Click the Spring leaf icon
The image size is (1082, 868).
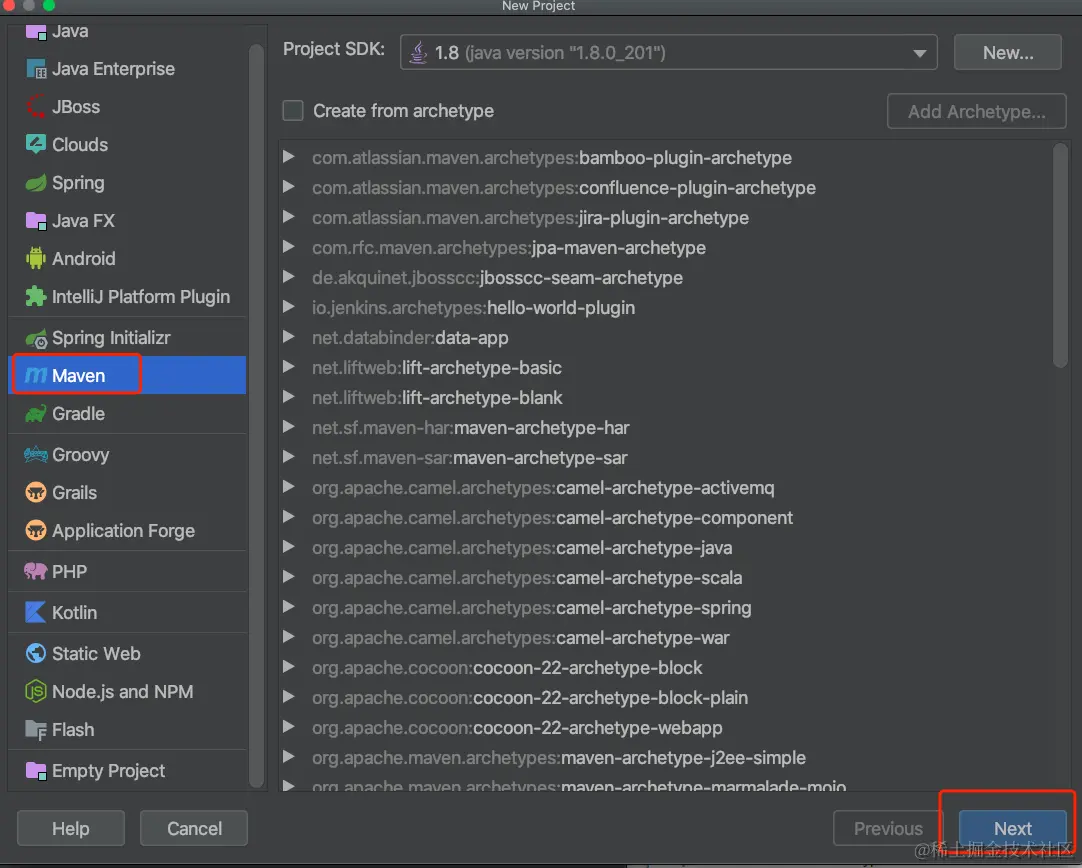tap(35, 183)
